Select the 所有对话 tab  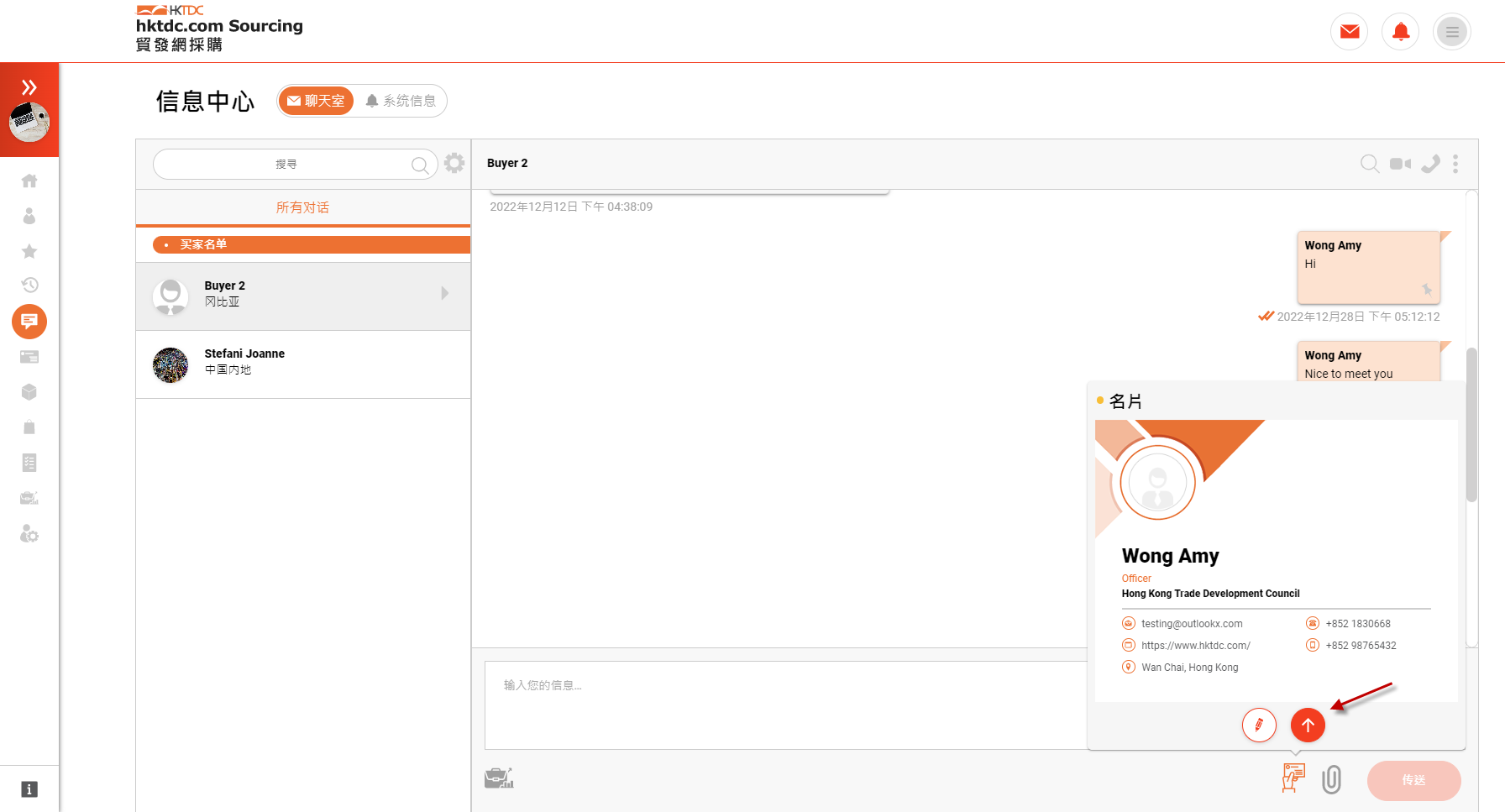click(x=302, y=207)
